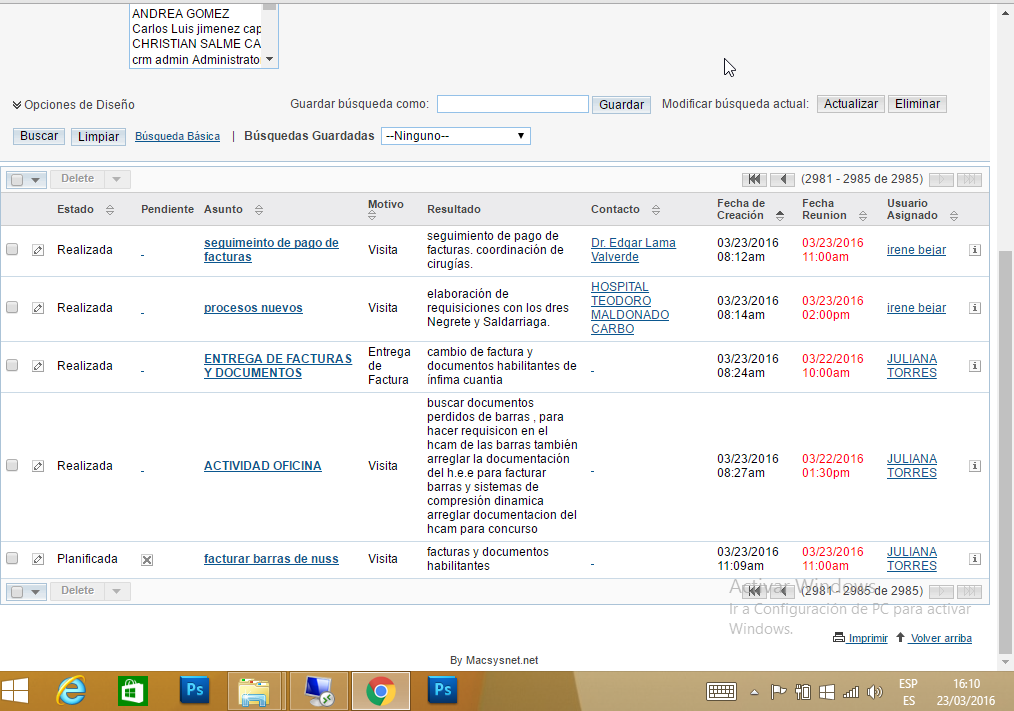1014x711 pixels.
Task: Click info icon for 'facturar barras de nuss' row
Action: (x=975, y=559)
